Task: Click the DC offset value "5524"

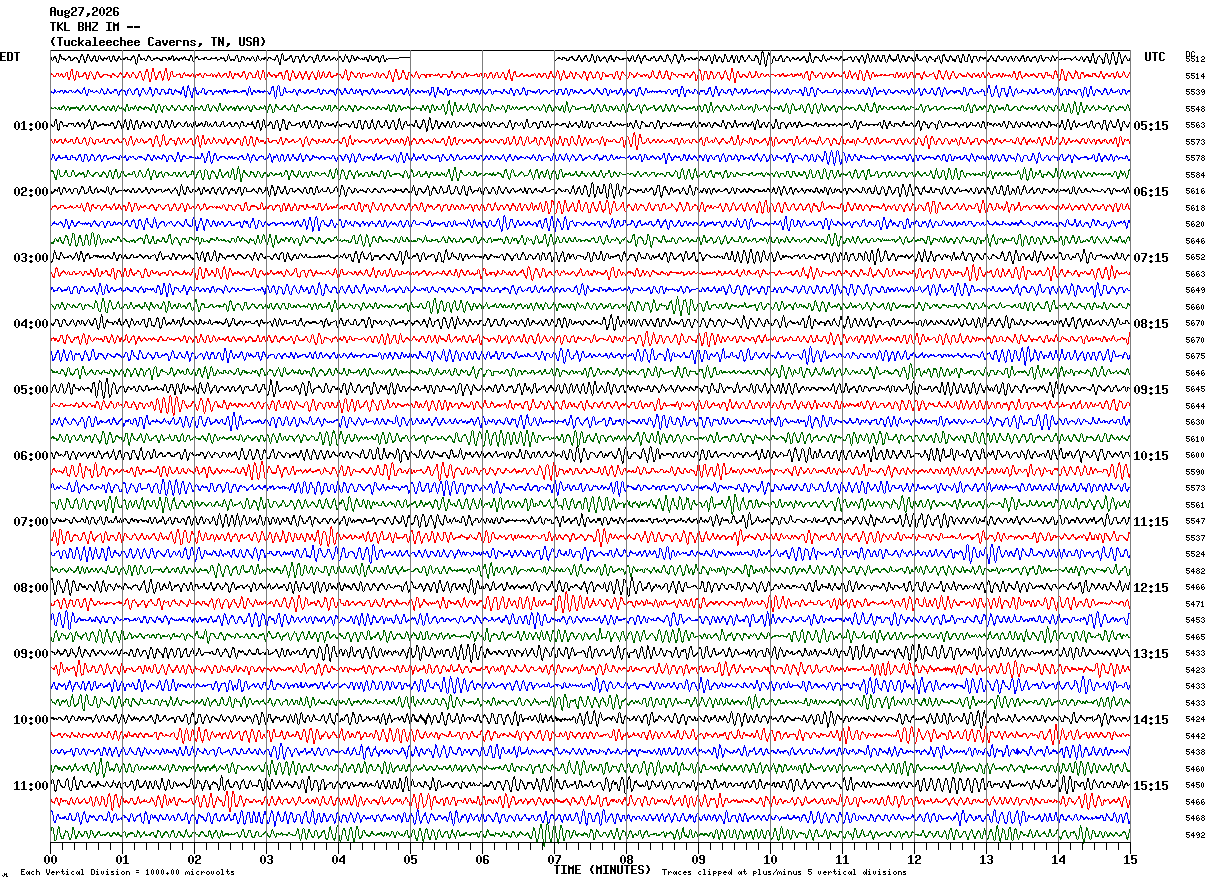Action: (1195, 555)
